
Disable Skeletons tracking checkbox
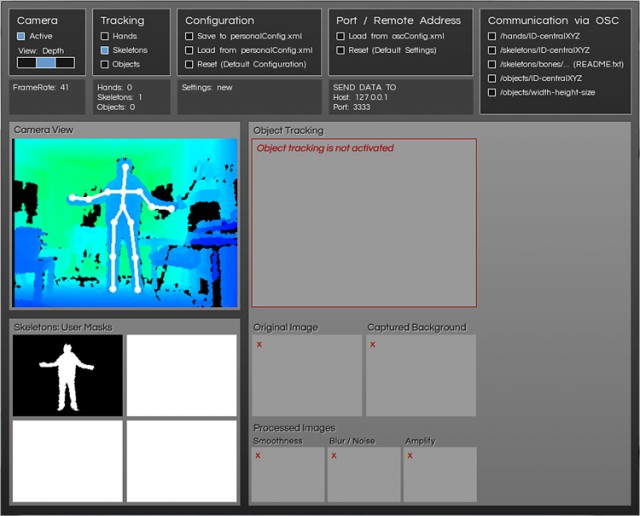pos(105,50)
